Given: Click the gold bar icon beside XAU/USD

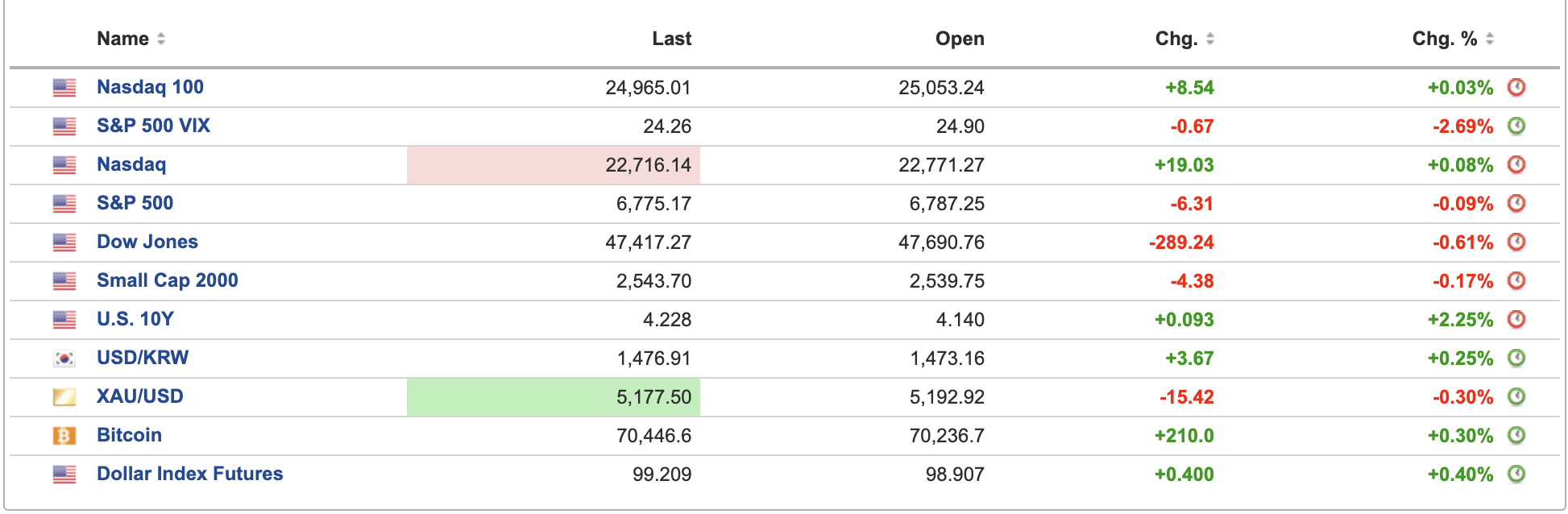Looking at the screenshot, I should click(x=64, y=397).
